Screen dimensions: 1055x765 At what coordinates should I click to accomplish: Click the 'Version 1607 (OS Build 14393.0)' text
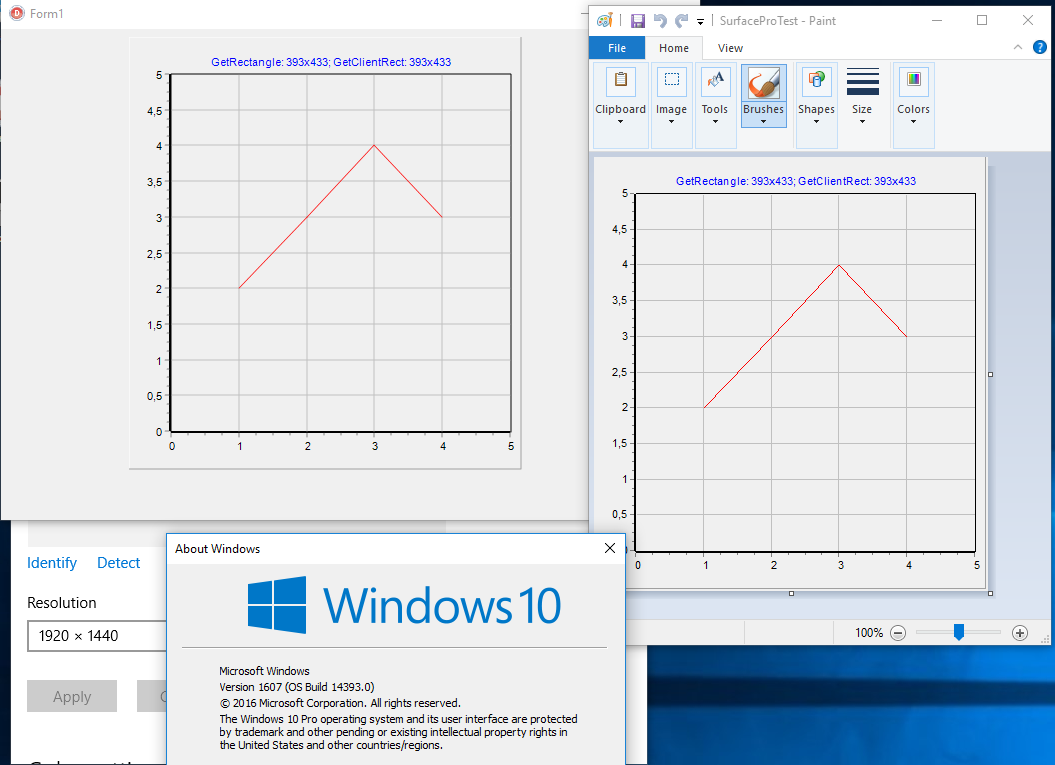coord(297,687)
